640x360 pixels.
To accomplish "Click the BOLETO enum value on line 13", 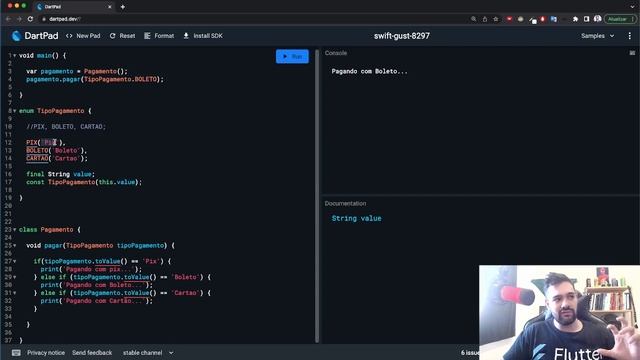I will (37, 151).
